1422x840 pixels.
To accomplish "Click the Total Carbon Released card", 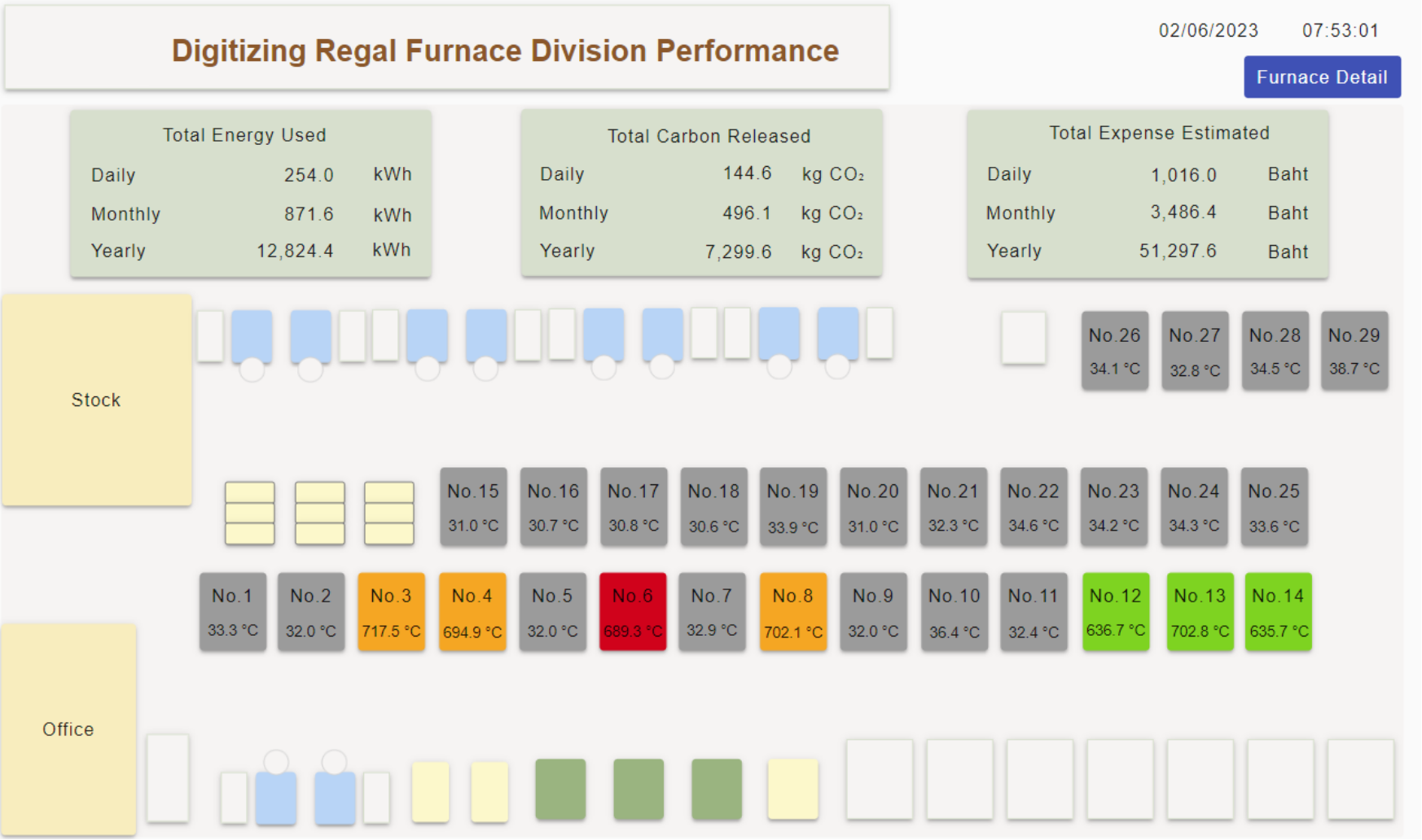I will 701,195.
